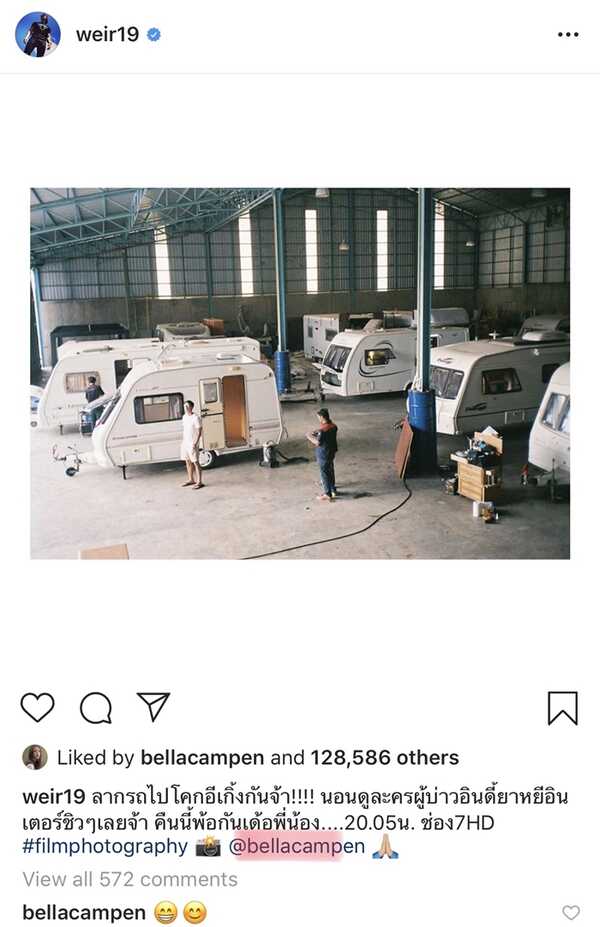The width and height of the screenshot is (600, 927).
Task: Save post with bookmark icon
Action: (563, 708)
